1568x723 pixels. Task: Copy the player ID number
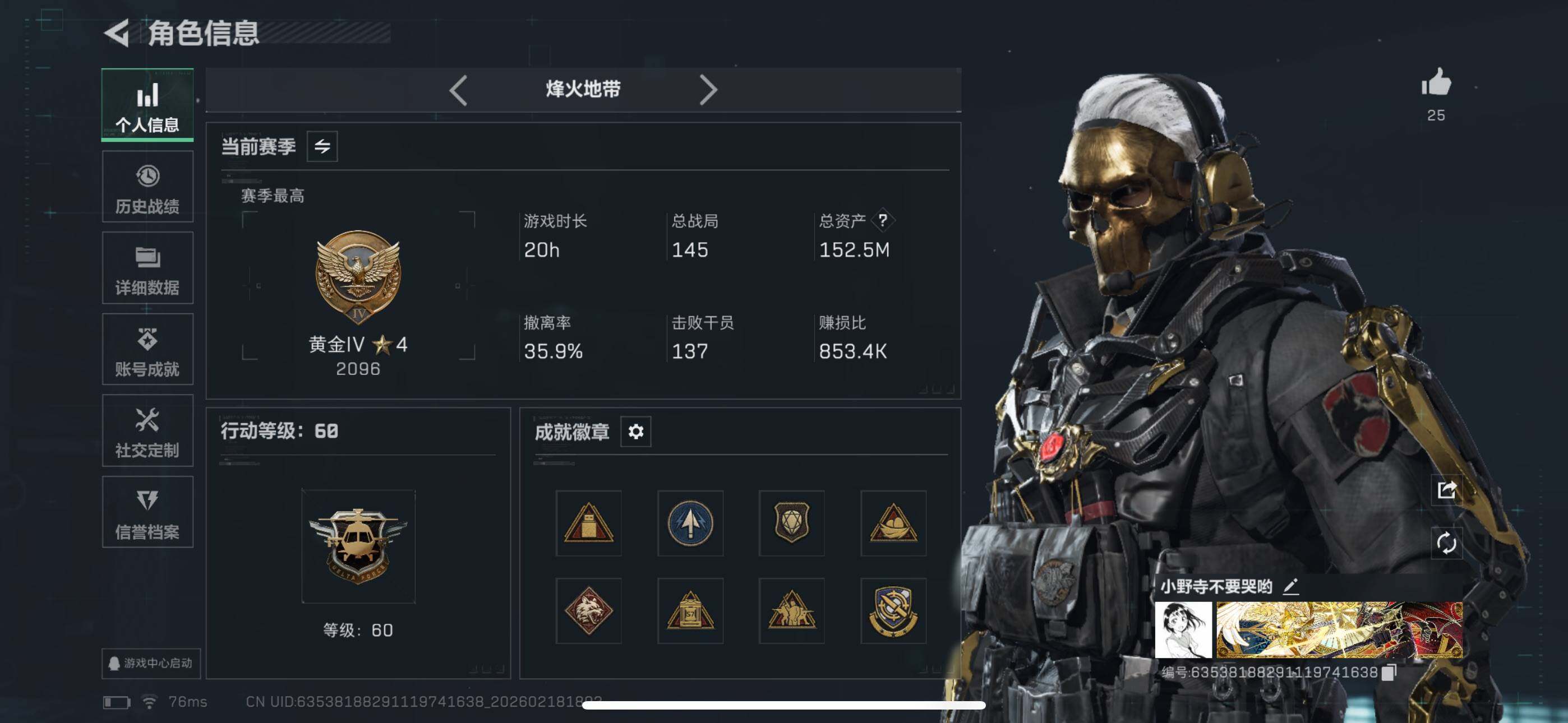point(1389,673)
